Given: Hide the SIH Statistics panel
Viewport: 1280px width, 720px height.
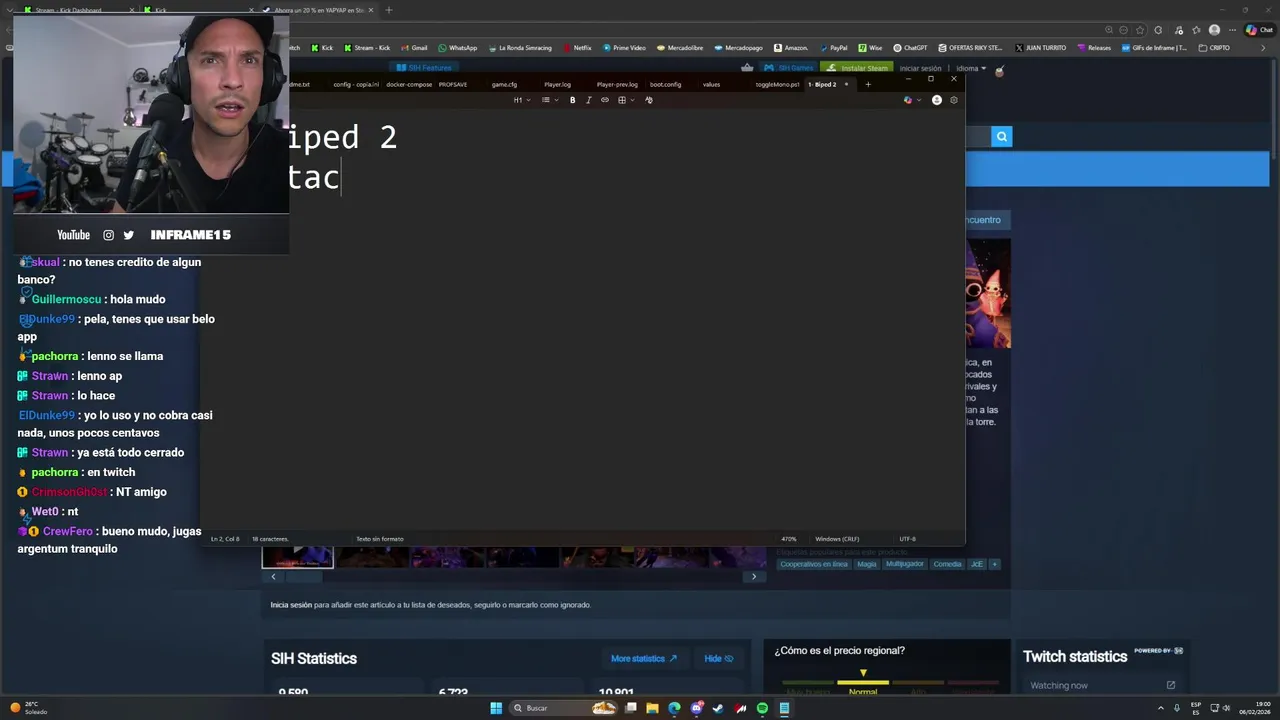Looking at the screenshot, I should [x=719, y=658].
